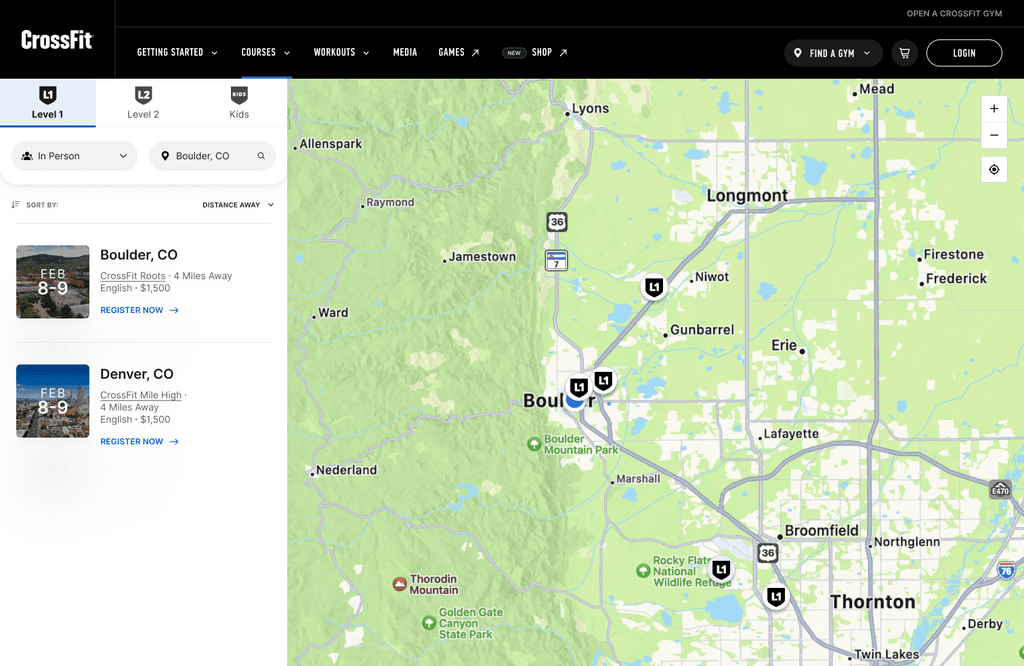This screenshot has width=1024, height=666.
Task: Click the CrossFit logo
Action: (x=57, y=40)
